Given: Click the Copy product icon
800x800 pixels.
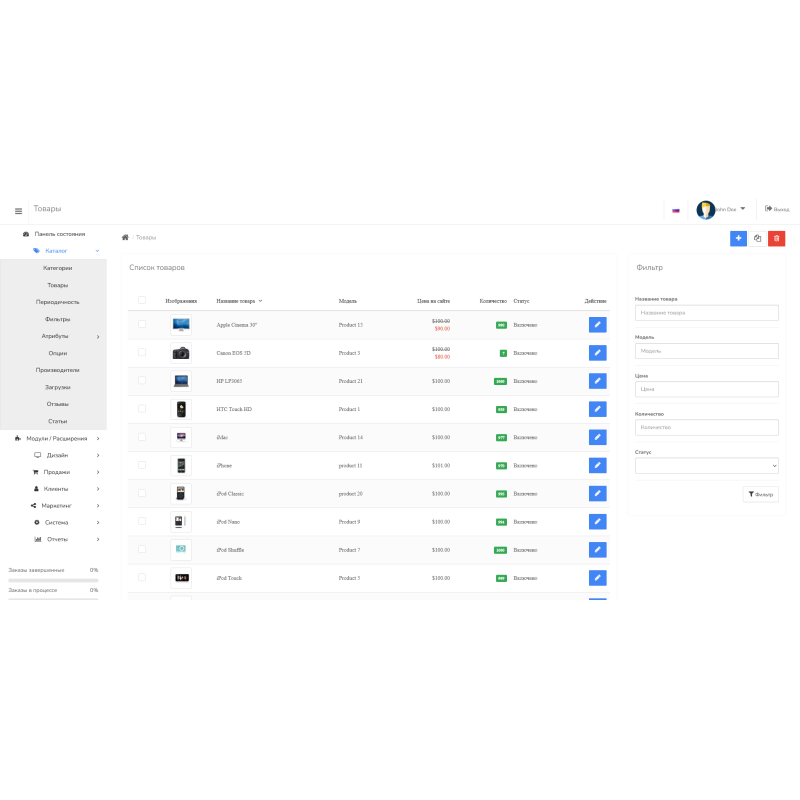Looking at the screenshot, I should point(757,239).
